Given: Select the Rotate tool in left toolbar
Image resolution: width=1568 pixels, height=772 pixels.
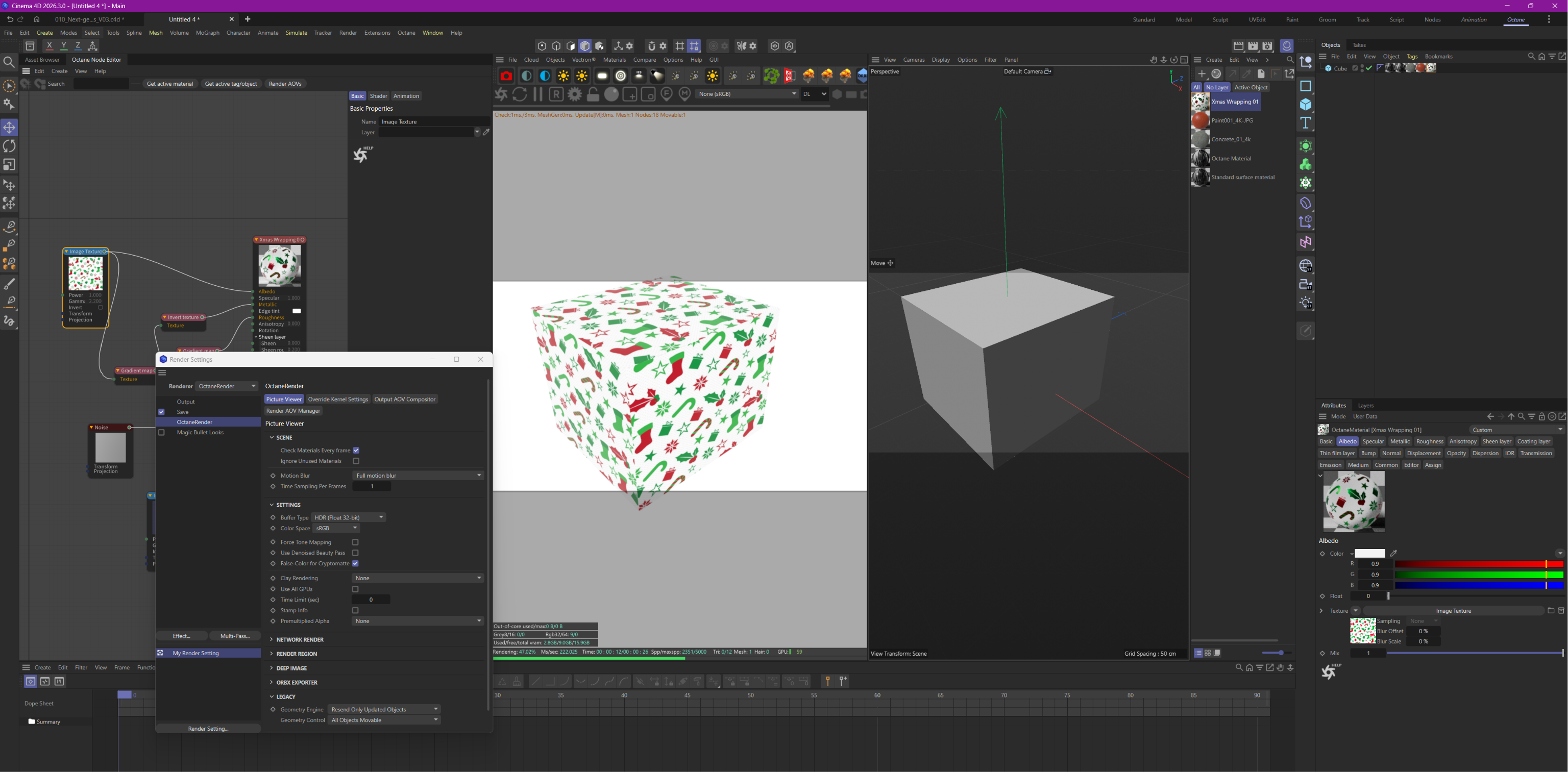Looking at the screenshot, I should tap(9, 146).
